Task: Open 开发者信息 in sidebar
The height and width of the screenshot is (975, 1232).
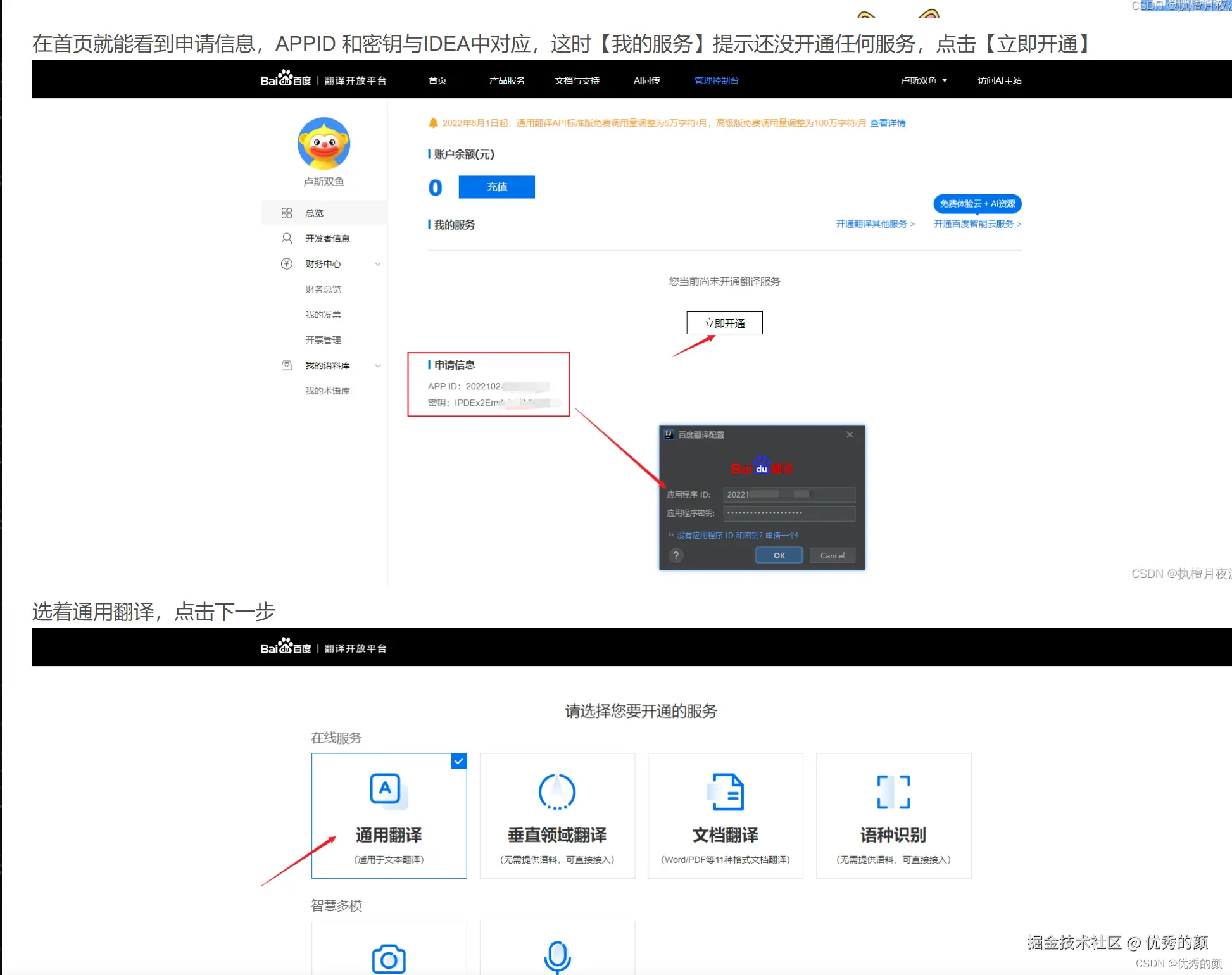Action: 327,238
